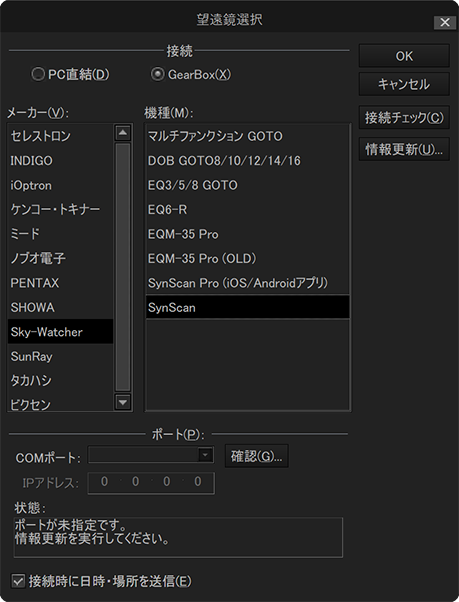Run 接続チェック connection check

point(404,117)
